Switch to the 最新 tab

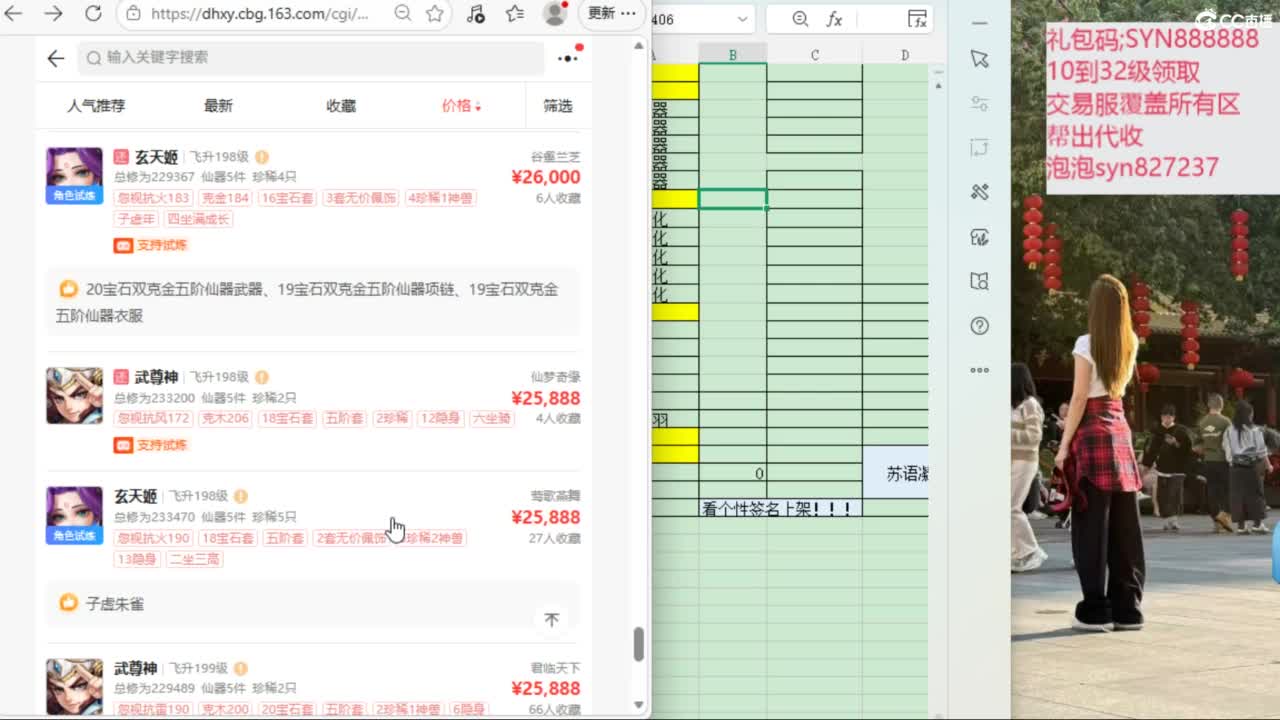(x=218, y=105)
